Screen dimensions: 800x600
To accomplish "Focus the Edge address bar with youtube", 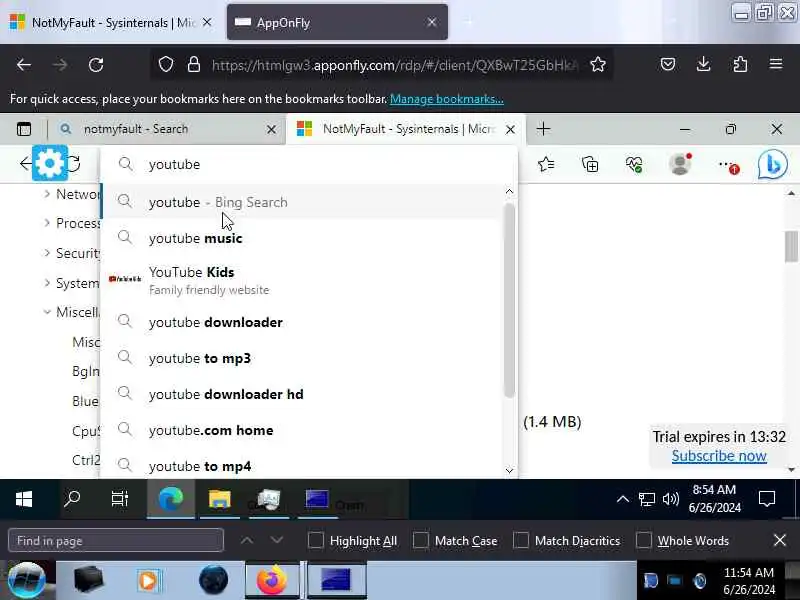I will pyautogui.click(x=309, y=164).
